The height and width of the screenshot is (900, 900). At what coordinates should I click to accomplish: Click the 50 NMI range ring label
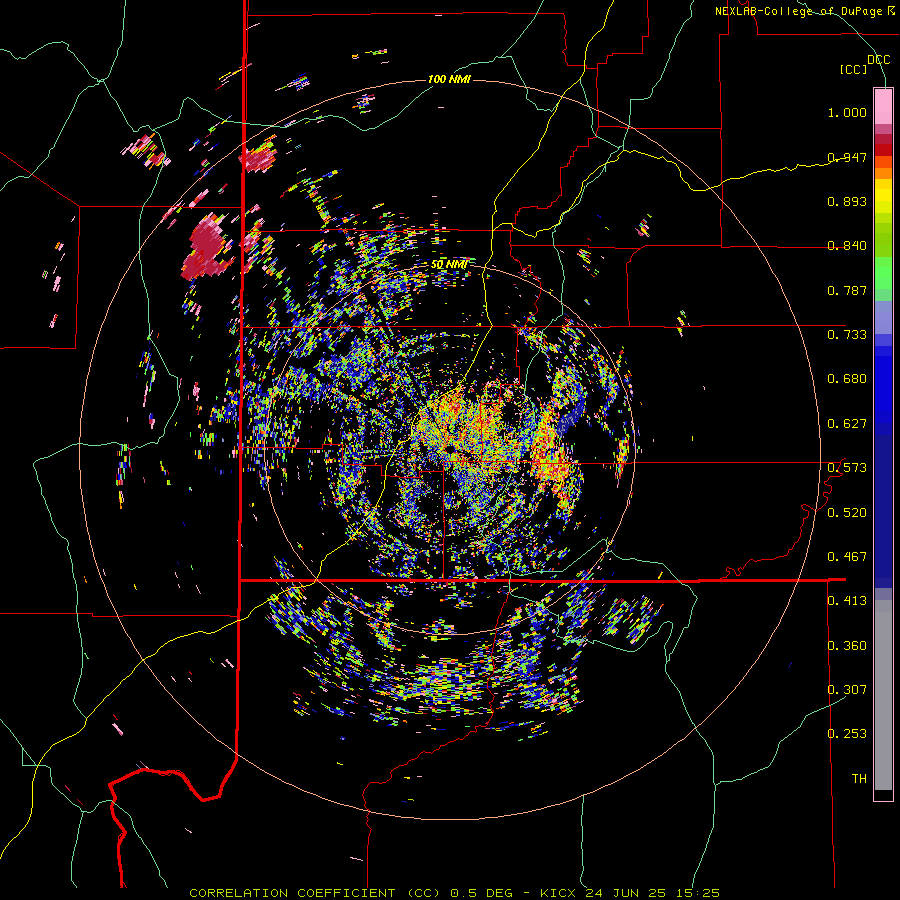(x=449, y=265)
